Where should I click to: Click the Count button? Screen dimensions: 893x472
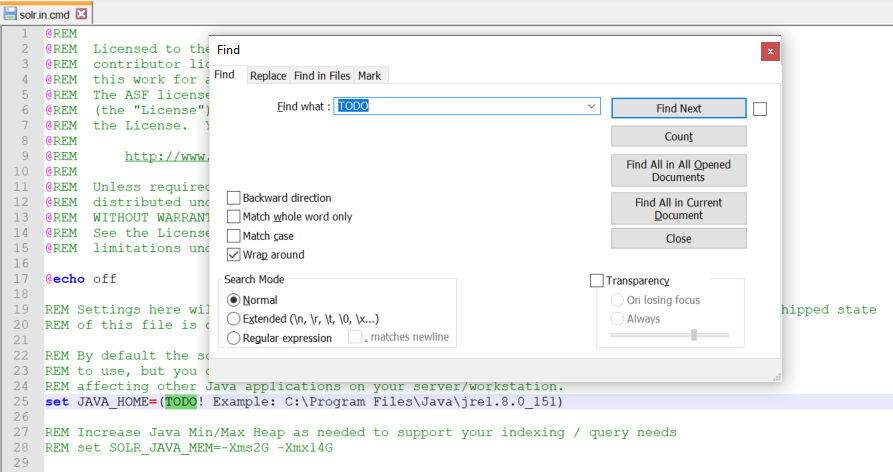click(x=678, y=137)
